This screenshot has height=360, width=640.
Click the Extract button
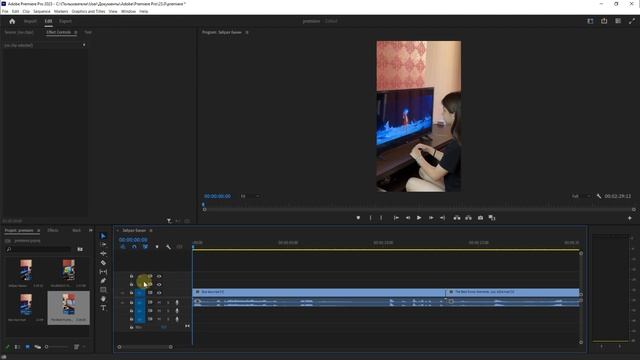(x=468, y=218)
